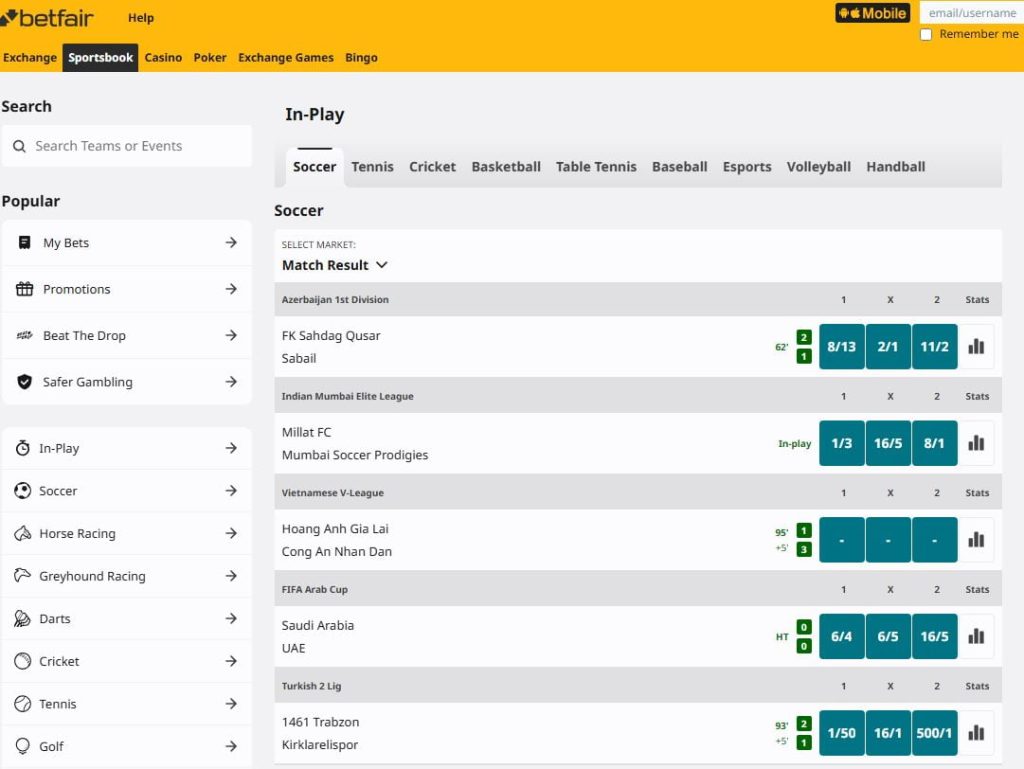Bet 16/5 on UAE
Viewport: 1024px width, 769px height.
pyautogui.click(x=935, y=636)
